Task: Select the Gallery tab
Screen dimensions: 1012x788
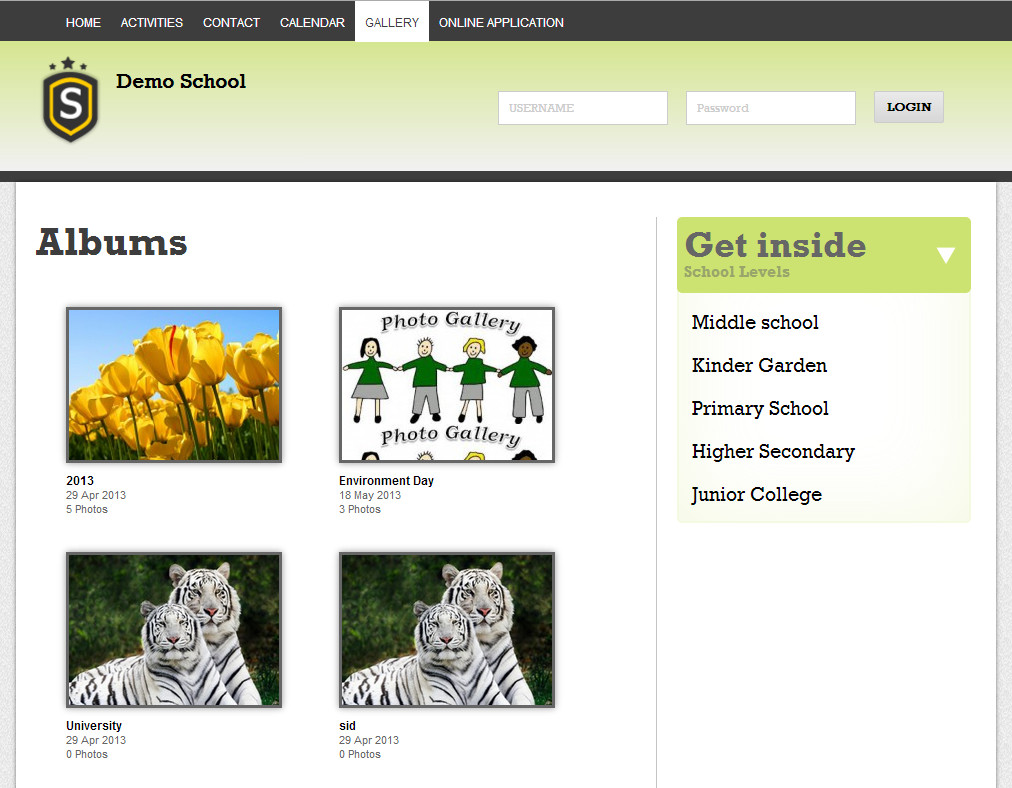Action: click(x=392, y=23)
